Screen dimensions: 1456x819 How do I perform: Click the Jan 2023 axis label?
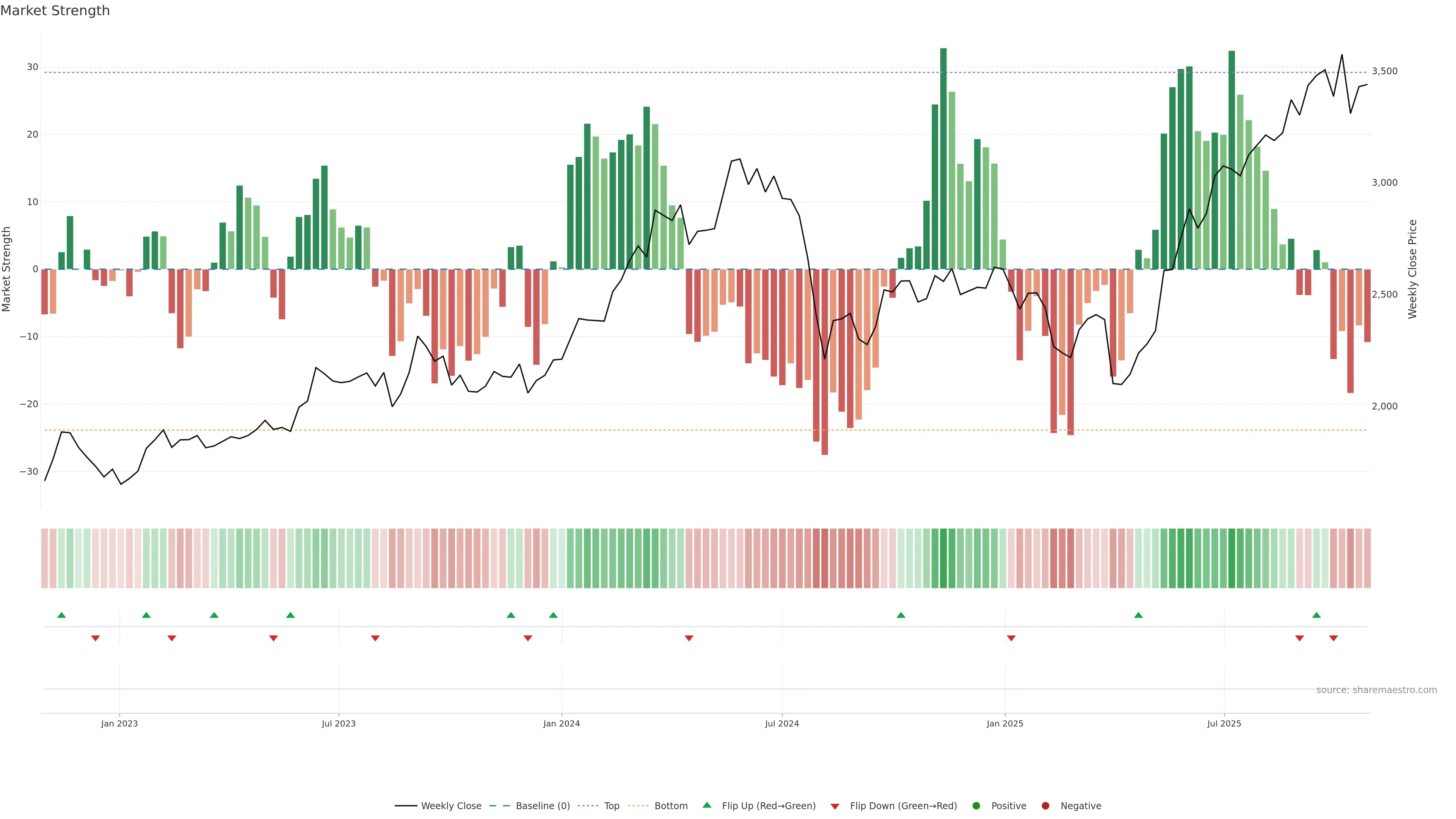119,723
